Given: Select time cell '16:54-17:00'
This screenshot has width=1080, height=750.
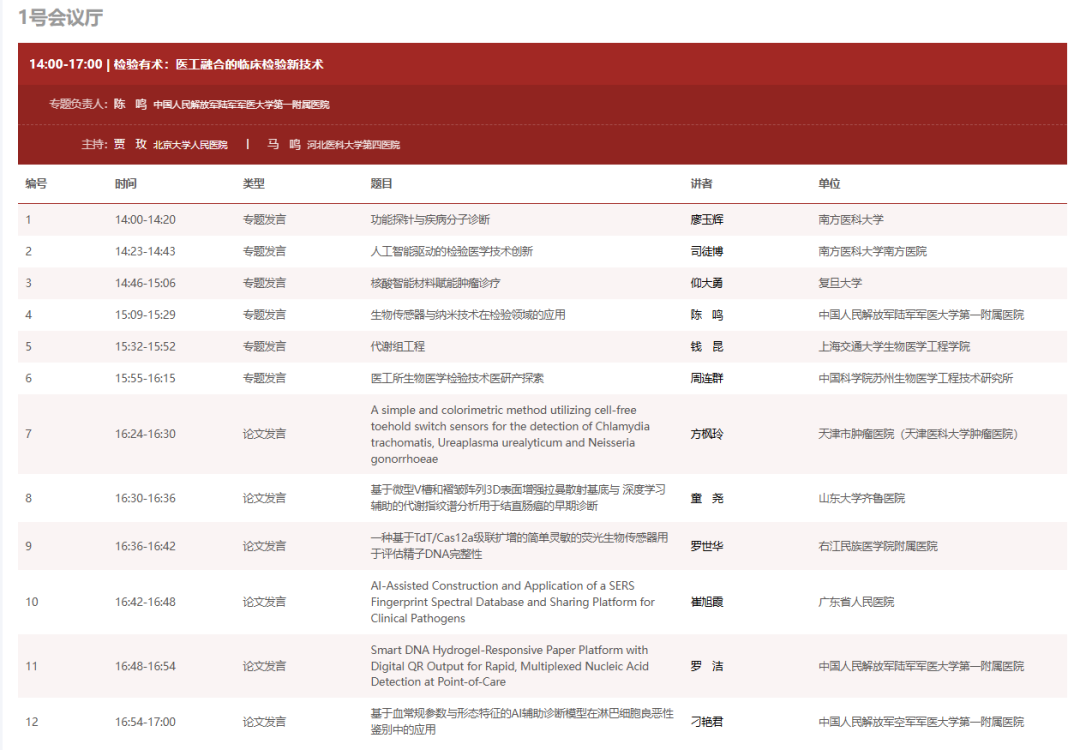Looking at the screenshot, I should click(x=145, y=722).
